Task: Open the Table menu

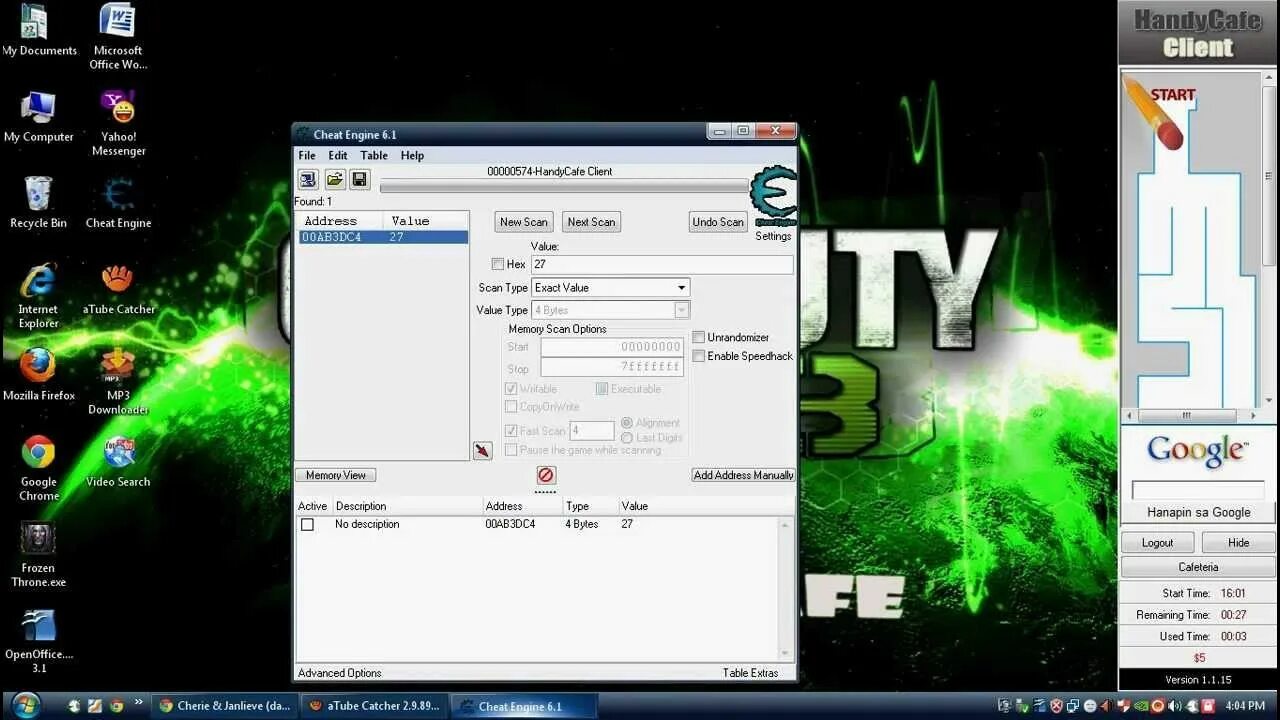Action: 373,155
